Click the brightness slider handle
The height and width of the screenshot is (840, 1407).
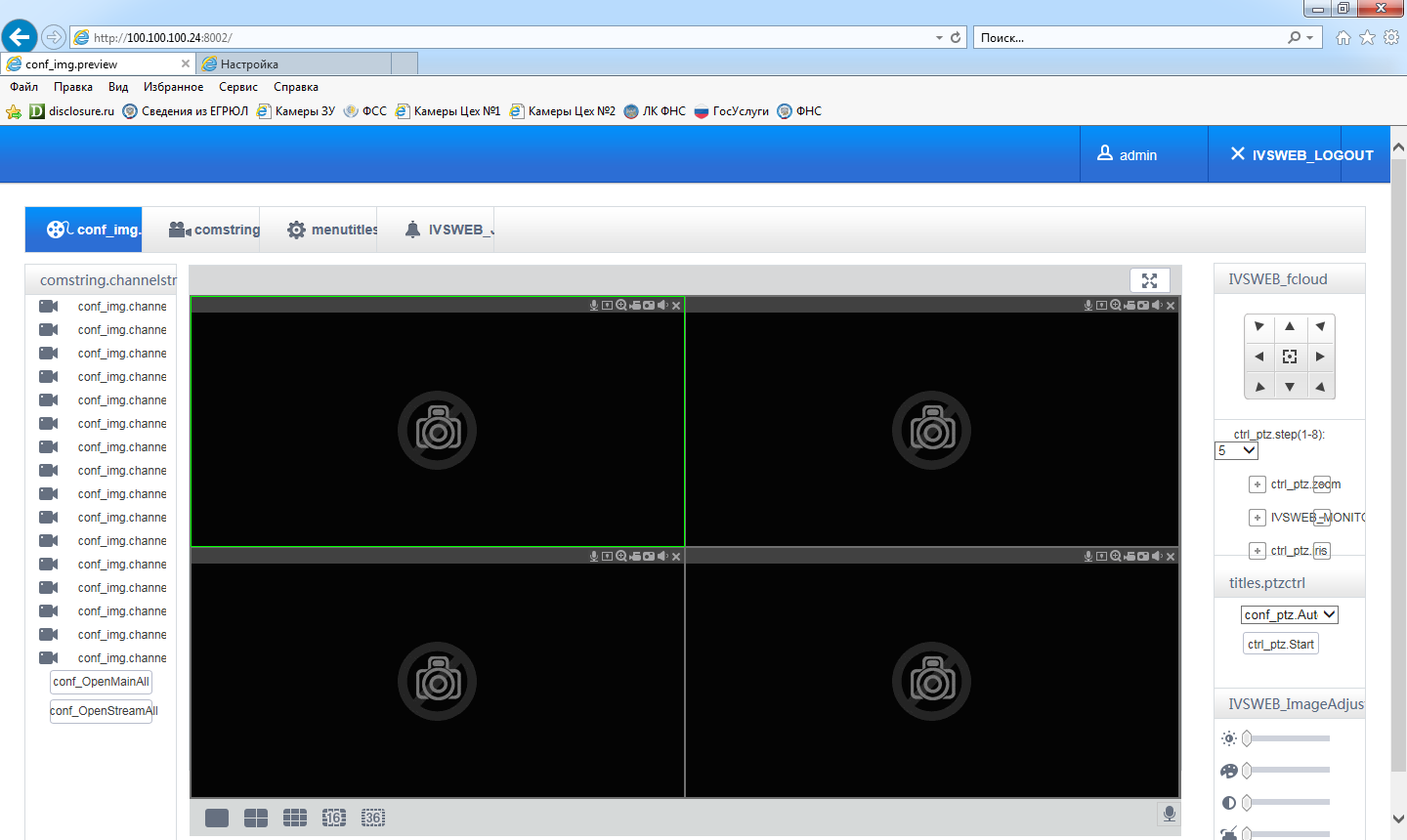(1247, 738)
